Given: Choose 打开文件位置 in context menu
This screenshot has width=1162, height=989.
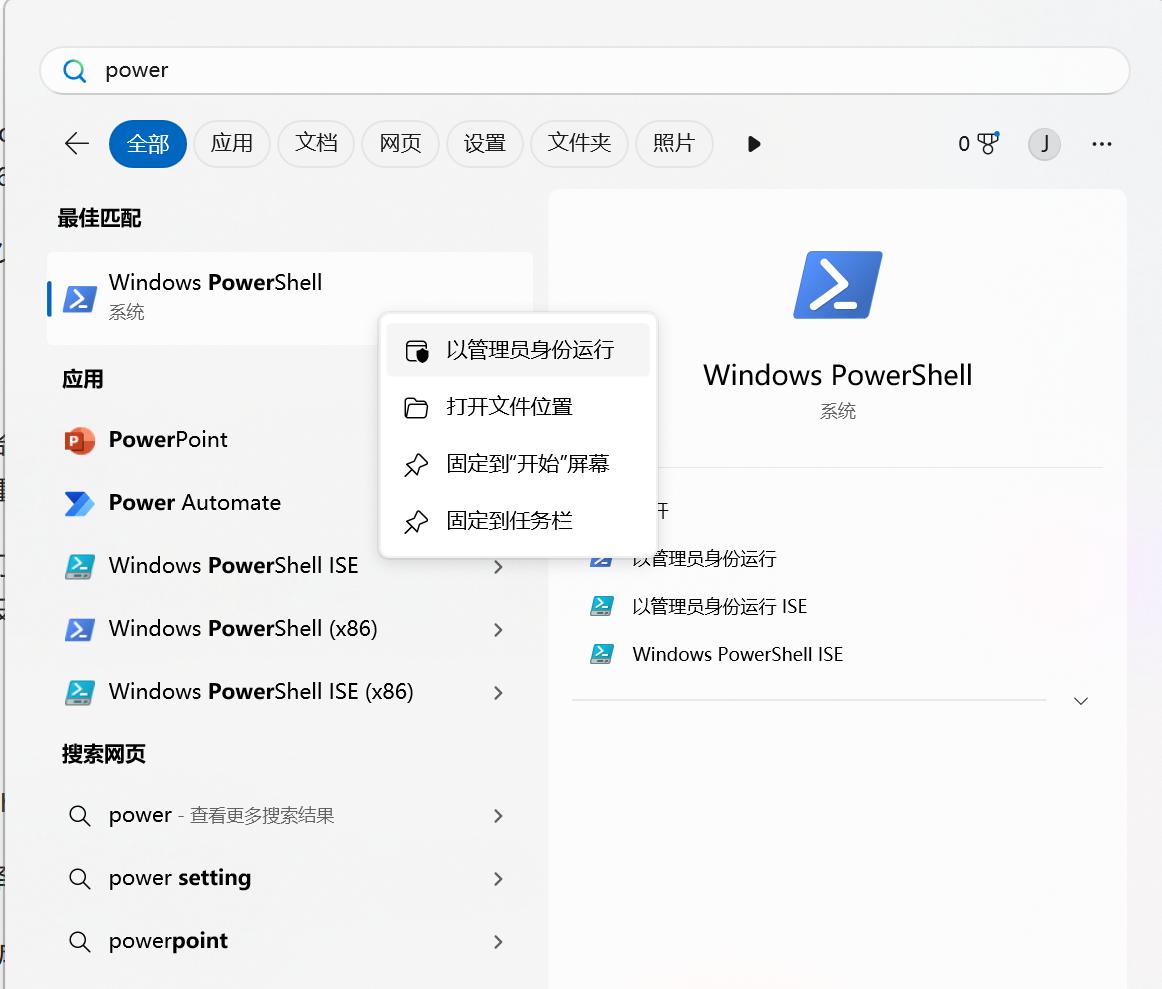Looking at the screenshot, I should coord(518,407).
